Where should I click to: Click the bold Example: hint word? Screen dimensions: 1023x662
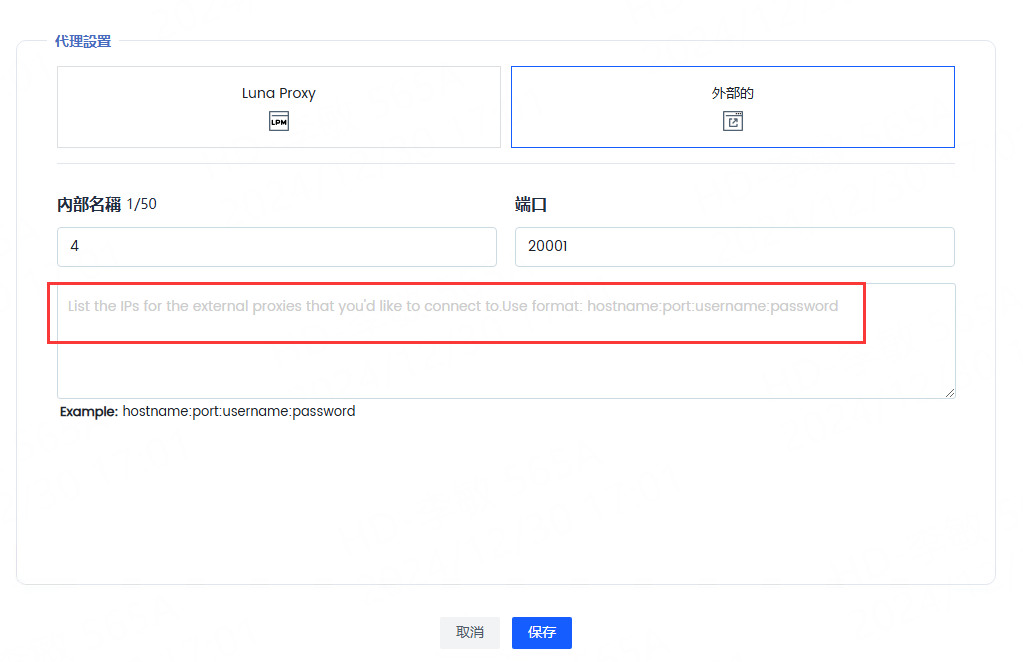[x=89, y=411]
